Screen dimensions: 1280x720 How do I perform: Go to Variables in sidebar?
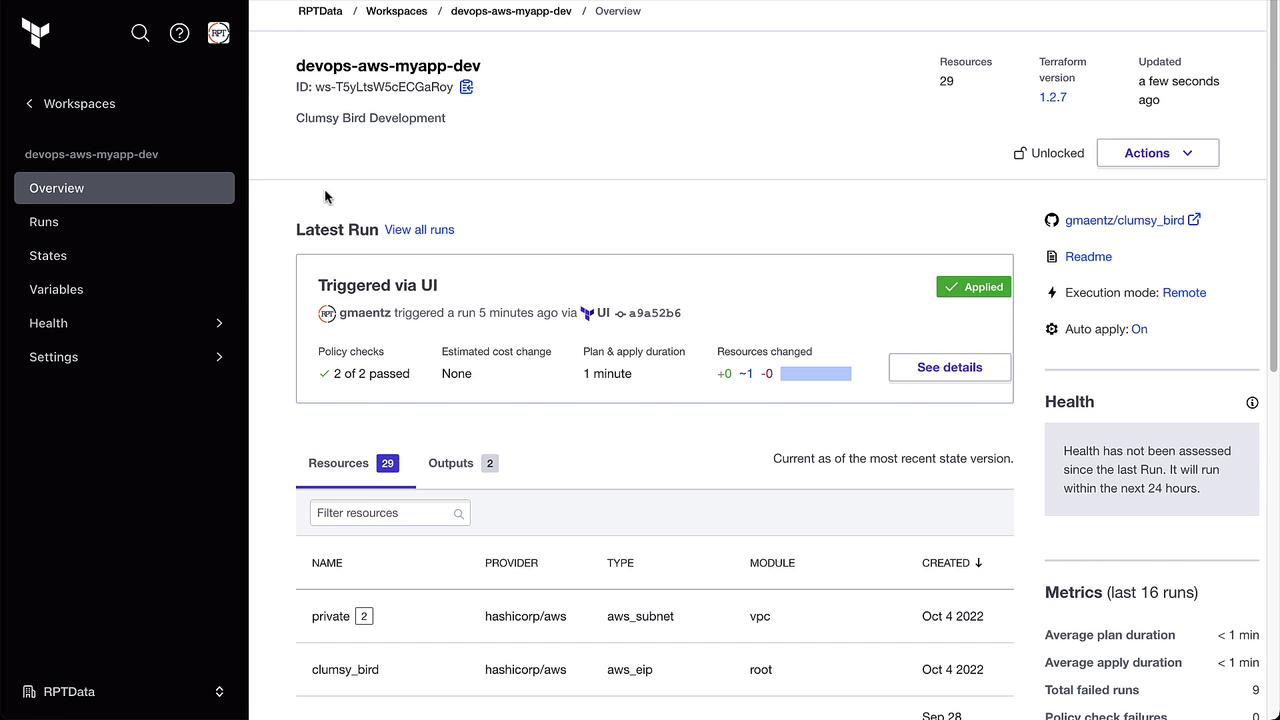coord(56,289)
